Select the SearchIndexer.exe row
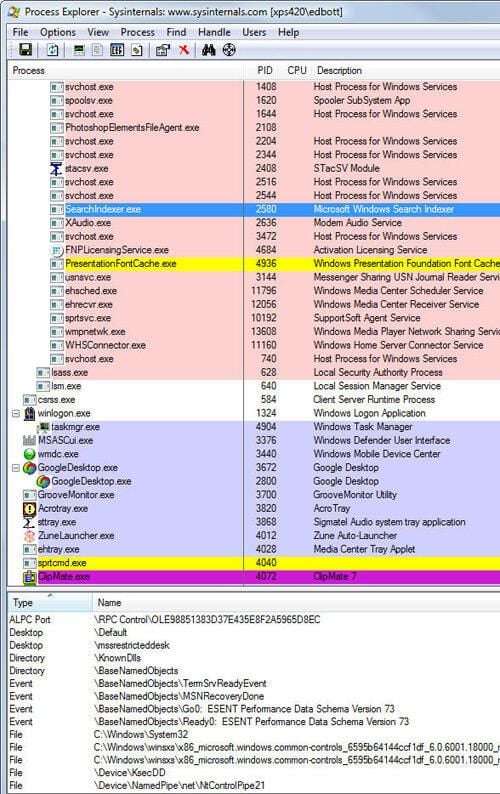Viewport: 500px width, 794px height. click(x=253, y=209)
